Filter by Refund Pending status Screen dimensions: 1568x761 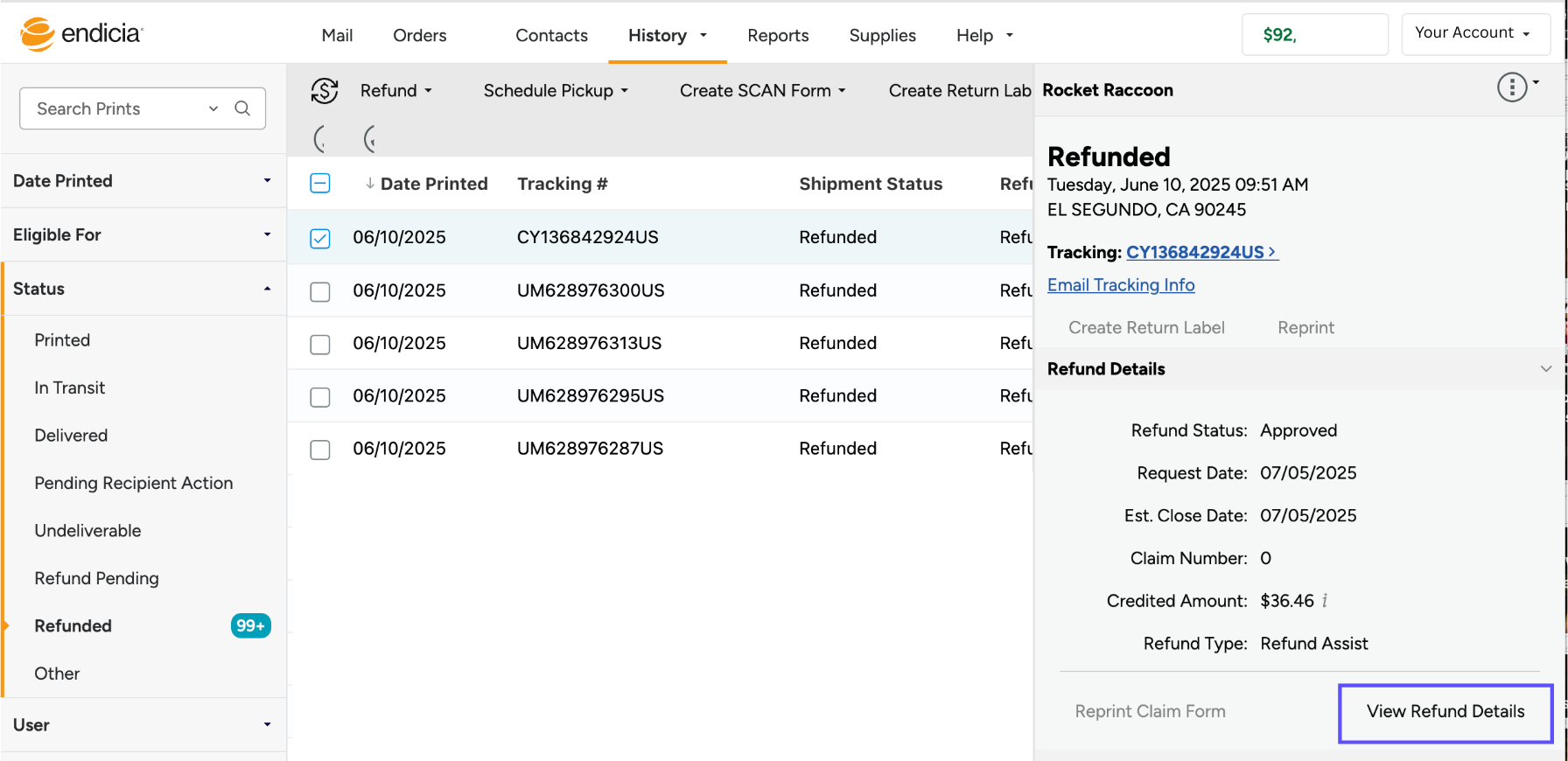[x=96, y=579]
